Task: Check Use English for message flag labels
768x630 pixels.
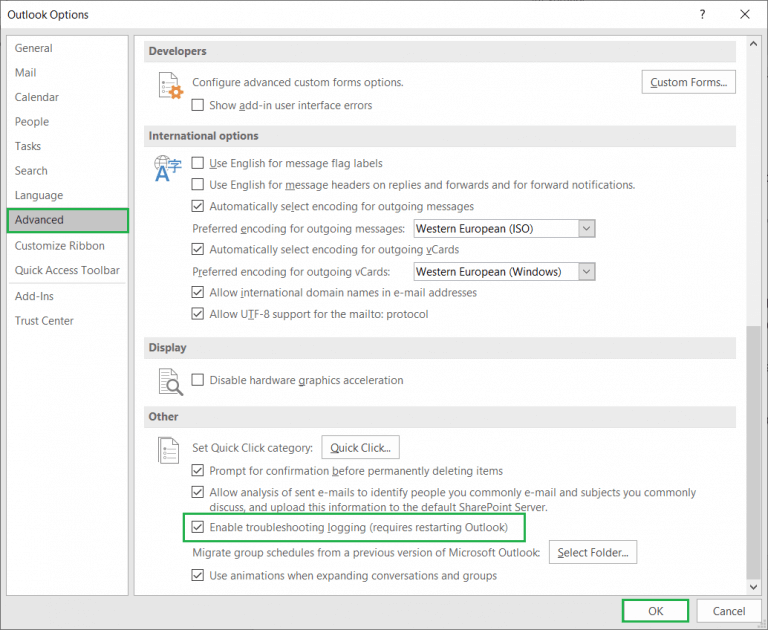Action: point(197,163)
